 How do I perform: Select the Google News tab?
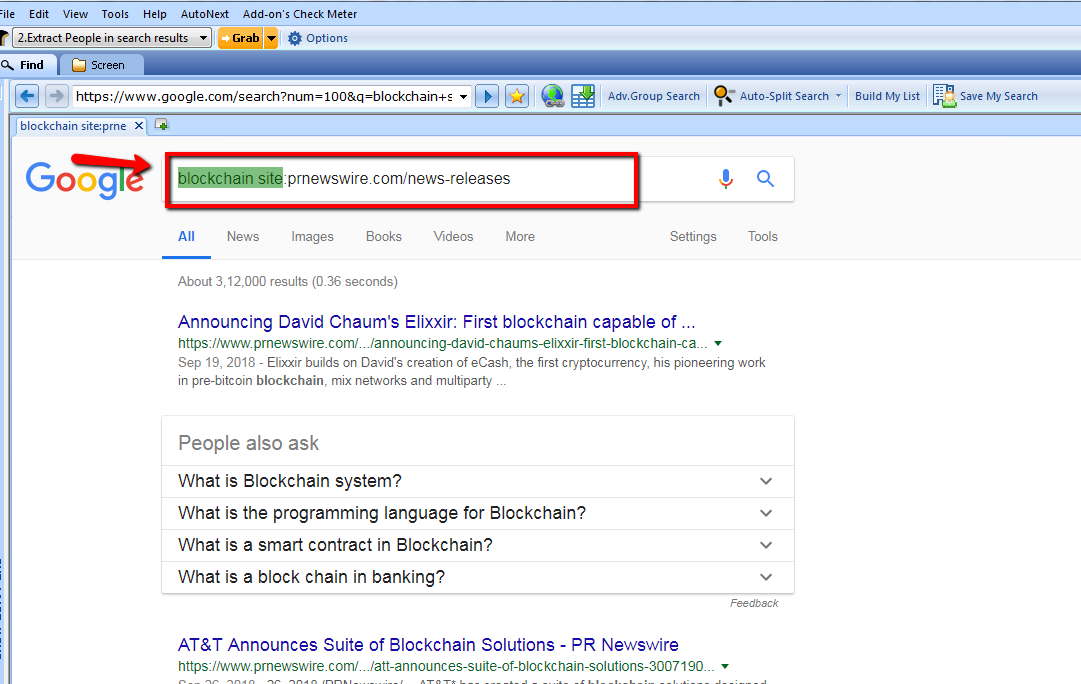(243, 237)
